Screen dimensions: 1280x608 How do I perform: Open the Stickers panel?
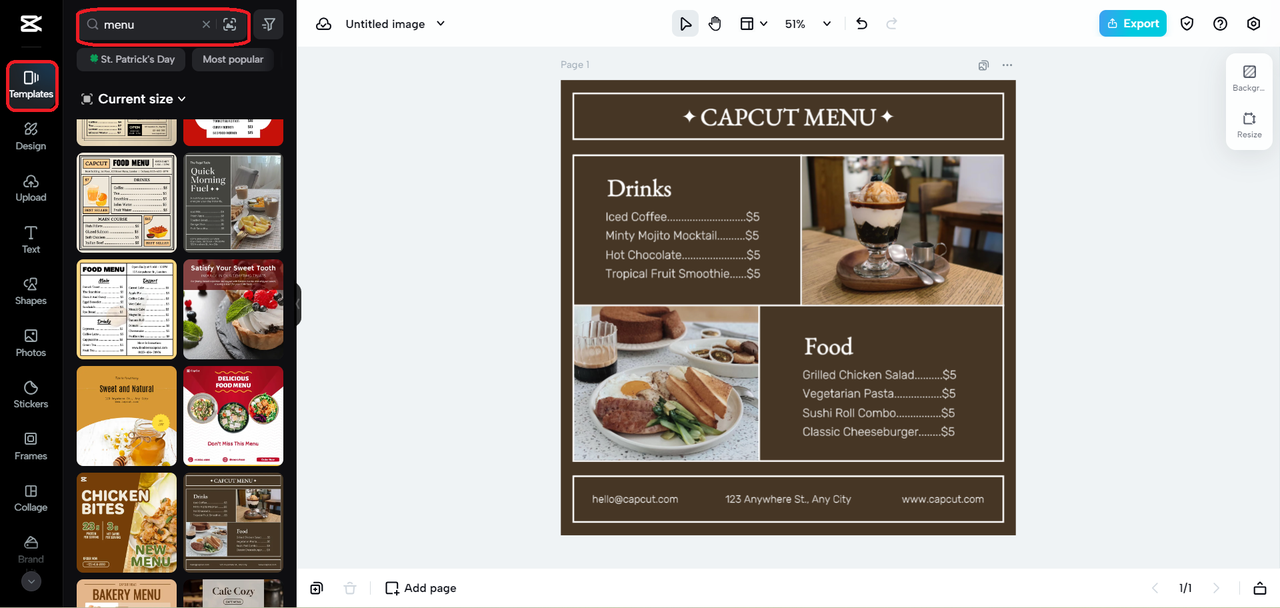pyautogui.click(x=31, y=394)
